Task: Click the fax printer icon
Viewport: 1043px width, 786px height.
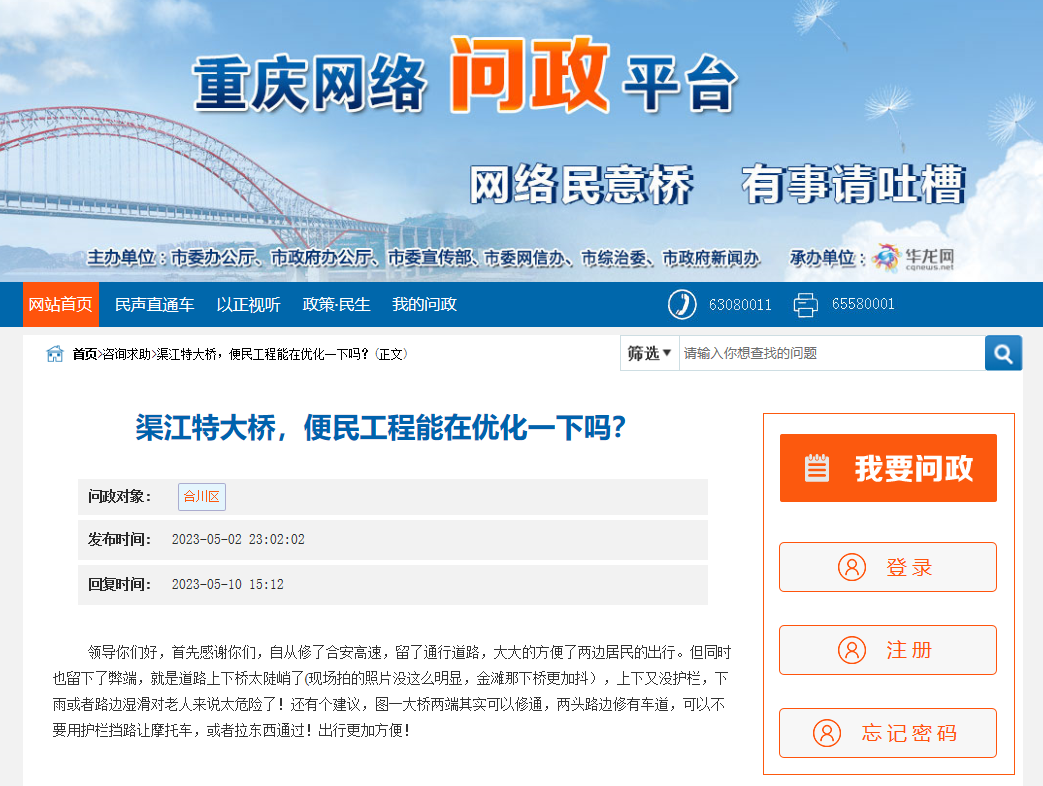Action: 806,304
